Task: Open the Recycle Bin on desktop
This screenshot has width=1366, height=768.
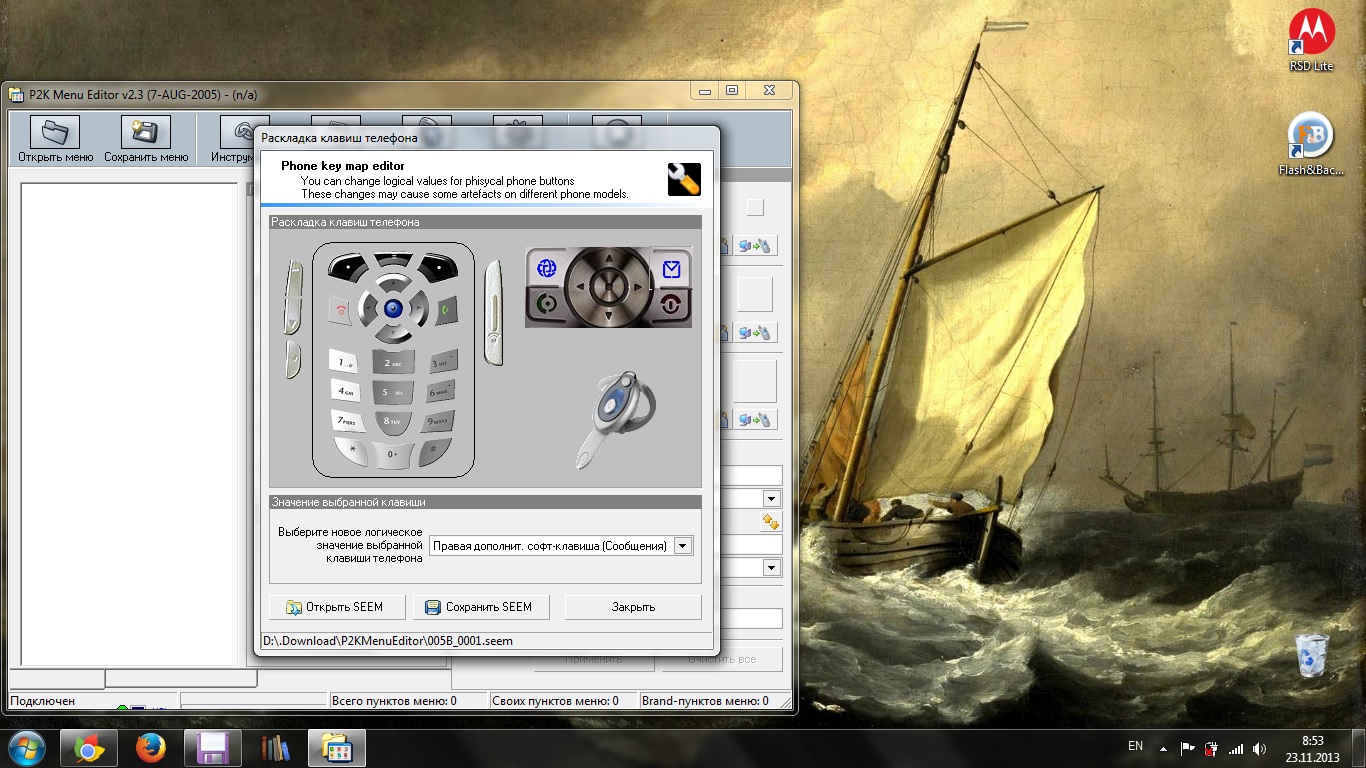Action: [x=1312, y=655]
